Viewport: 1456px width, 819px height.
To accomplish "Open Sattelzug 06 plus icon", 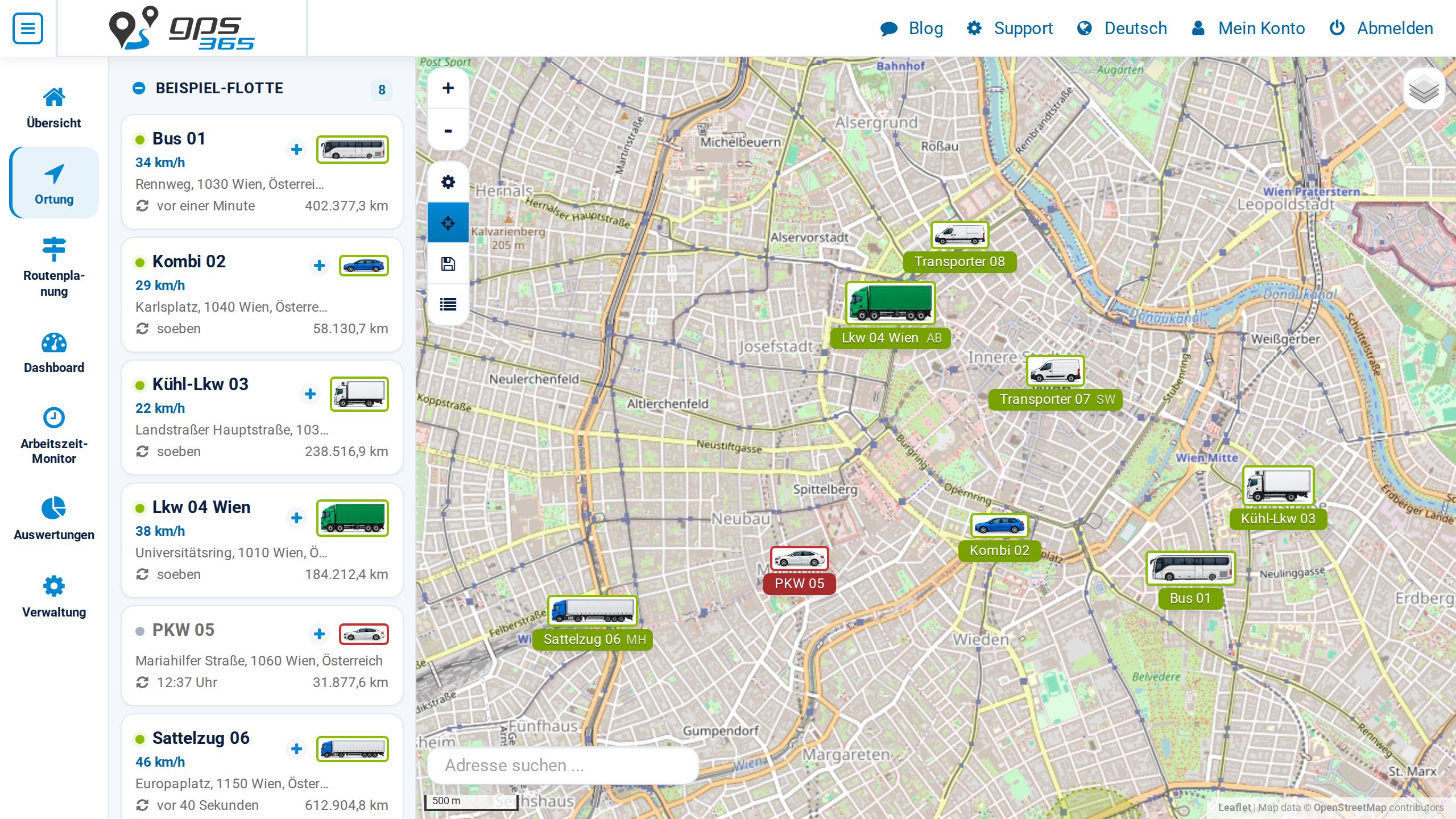I will pos(296,749).
